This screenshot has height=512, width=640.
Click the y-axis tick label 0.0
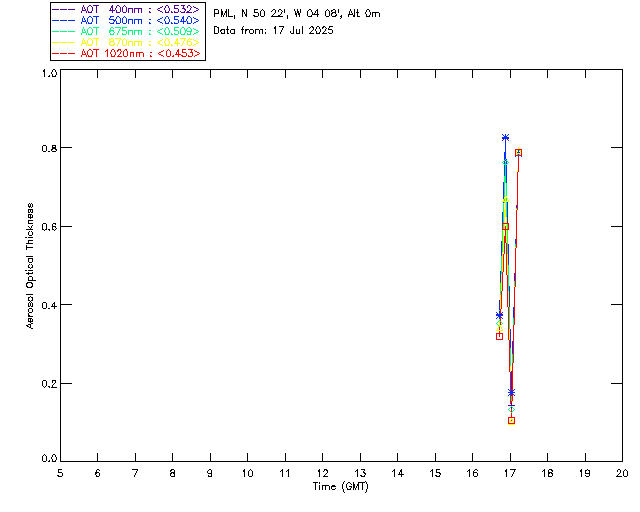tap(49, 459)
